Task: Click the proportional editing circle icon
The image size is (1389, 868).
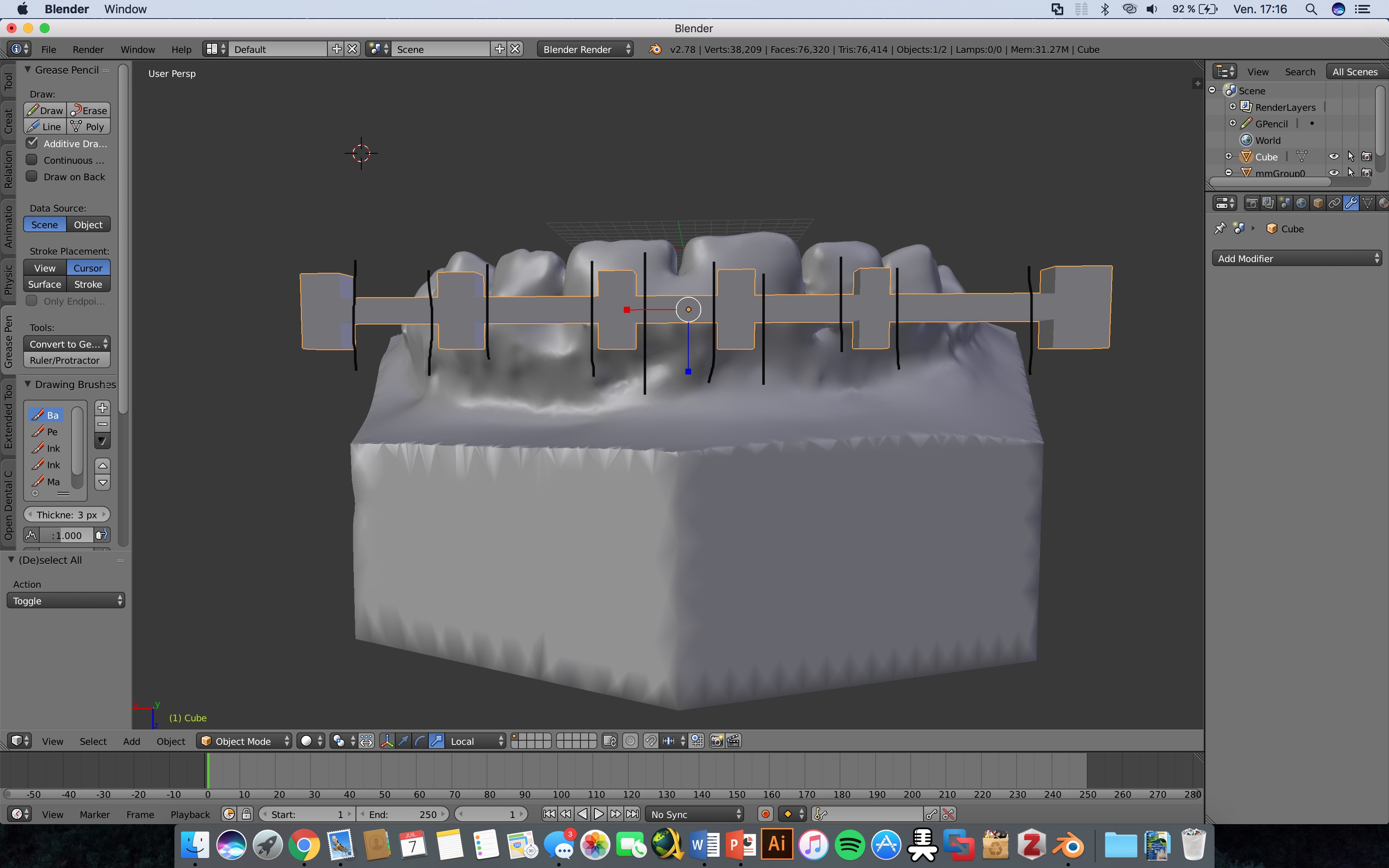Action: click(x=630, y=741)
